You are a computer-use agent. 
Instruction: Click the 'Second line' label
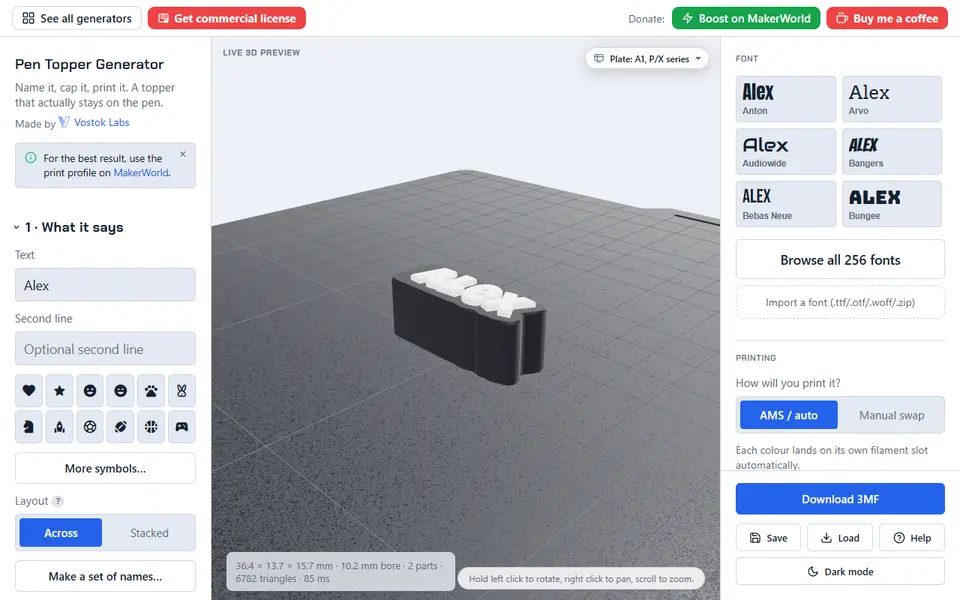tap(43, 318)
